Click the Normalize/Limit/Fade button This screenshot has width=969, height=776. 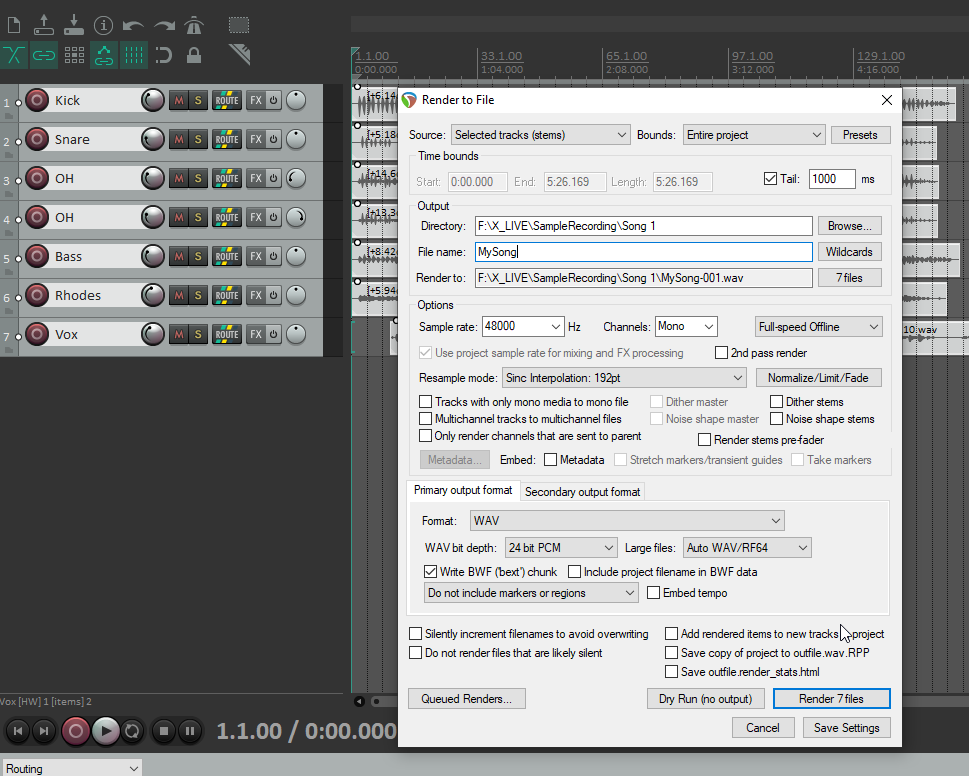click(818, 378)
